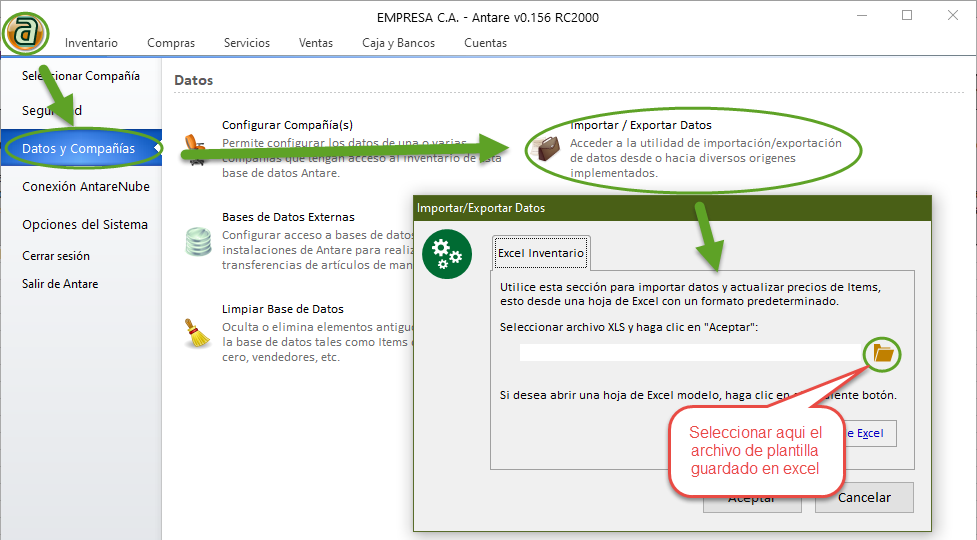Click the Limpiar Base de Datos broom icon

(198, 333)
